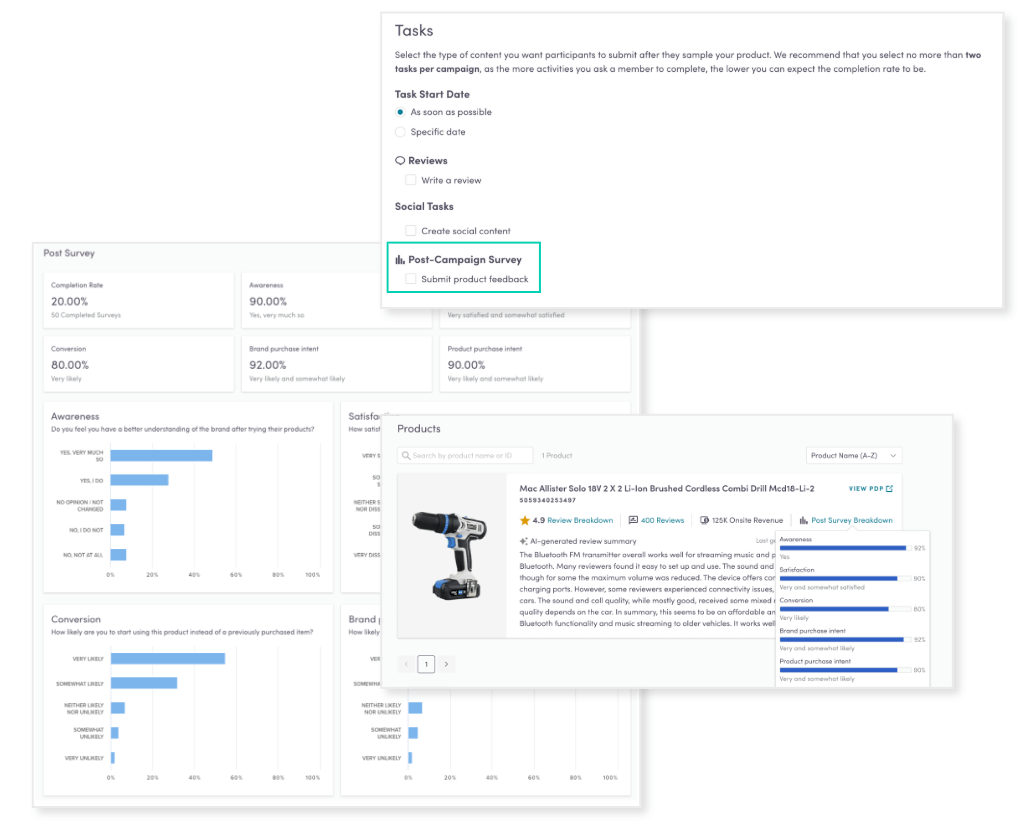Click the "Post Survey" panel title
Viewport: 1028px width, 825px height.
[x=69, y=253]
